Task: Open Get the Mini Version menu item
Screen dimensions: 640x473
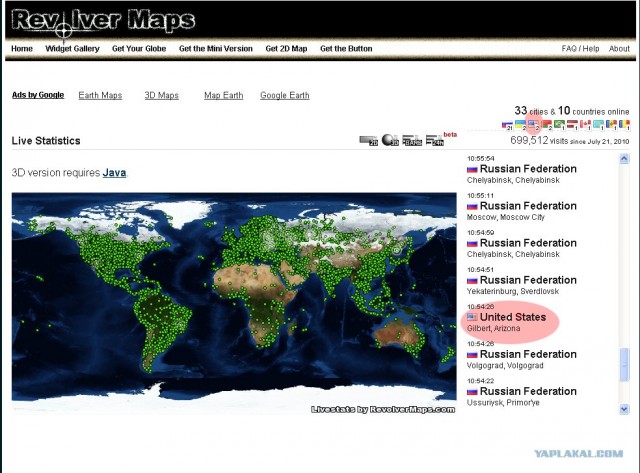Action: pyautogui.click(x=216, y=49)
